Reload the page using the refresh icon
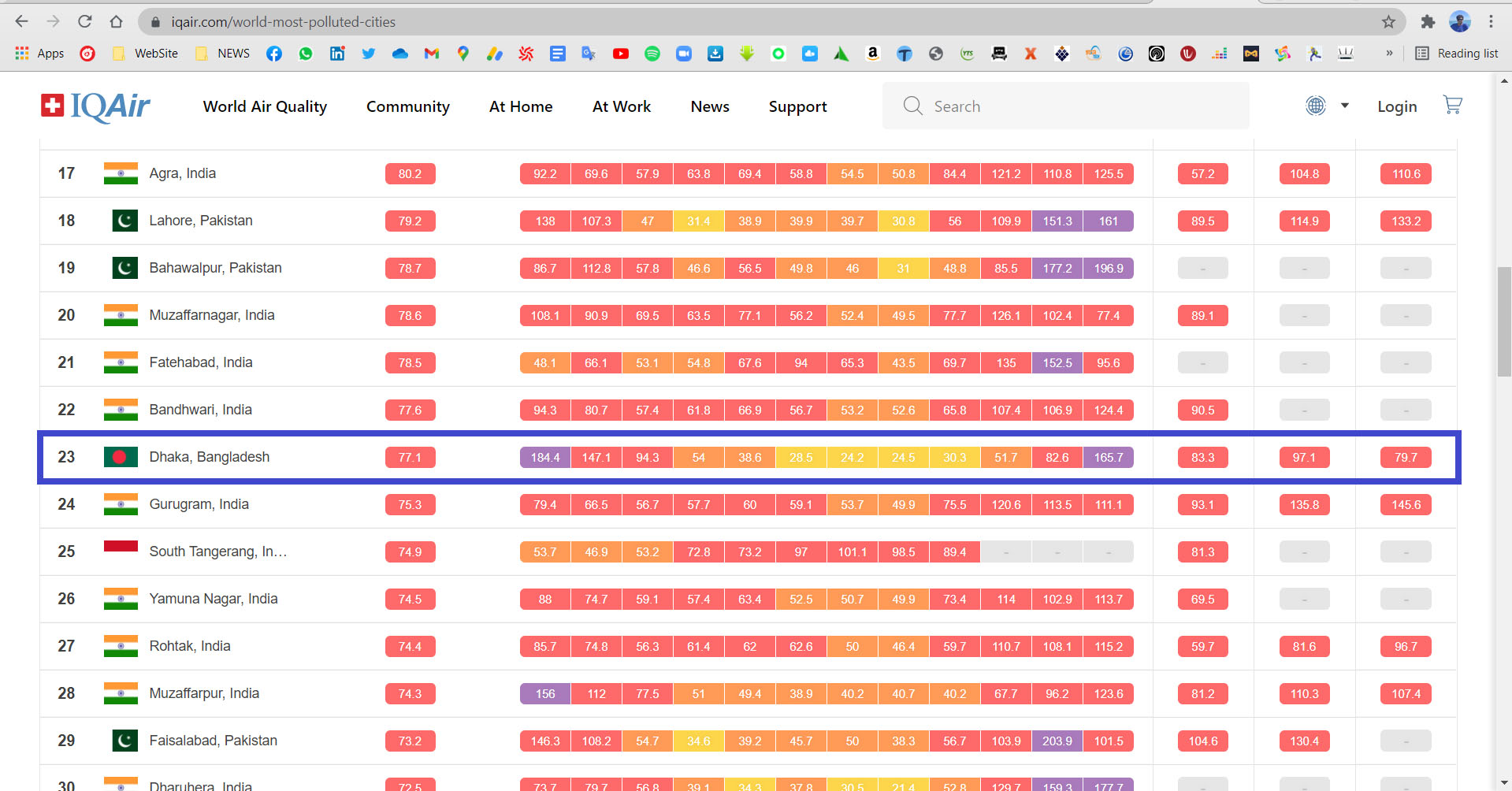Screen dimensions: 1512x791 click(x=85, y=22)
